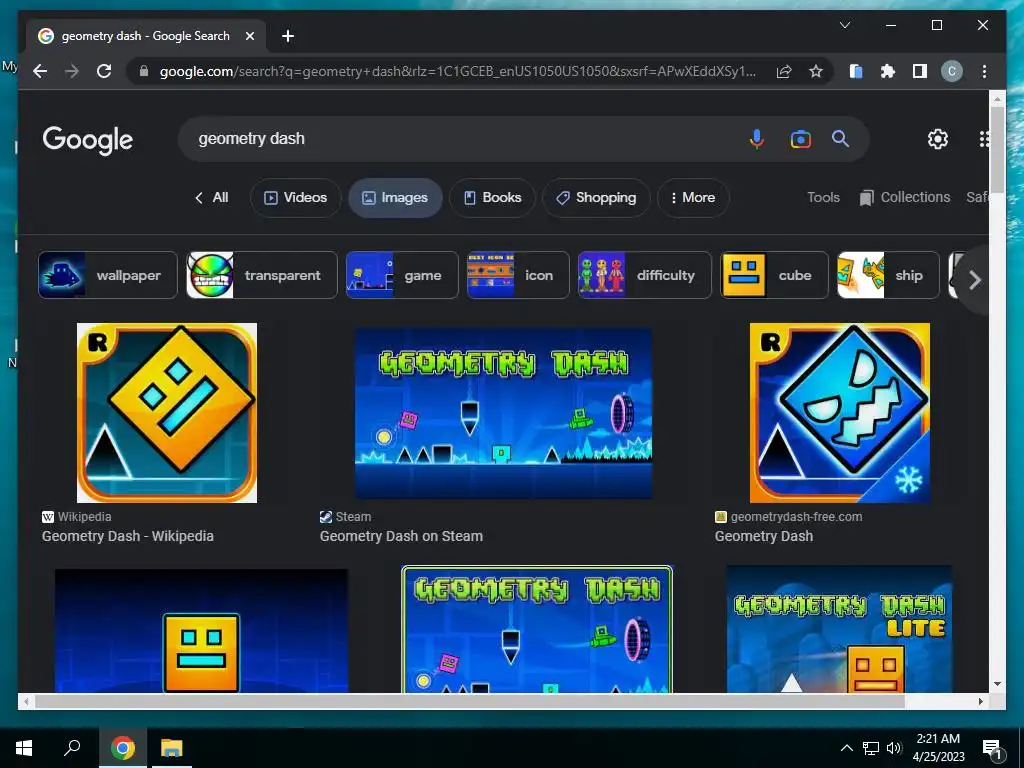Screen dimensions: 1024x768
Task: Share this page from address bar
Action: [784, 71]
